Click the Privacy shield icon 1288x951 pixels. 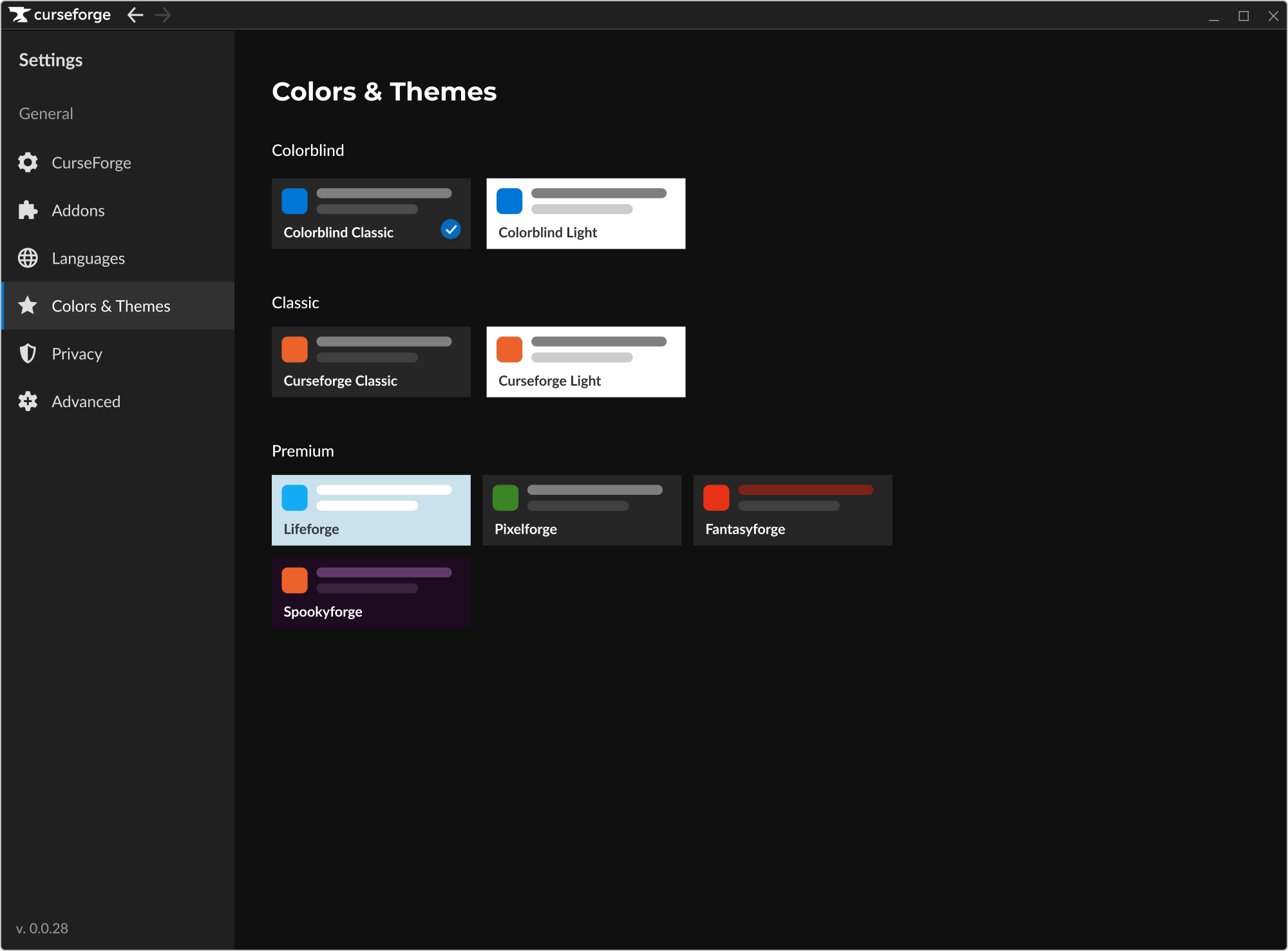point(28,353)
